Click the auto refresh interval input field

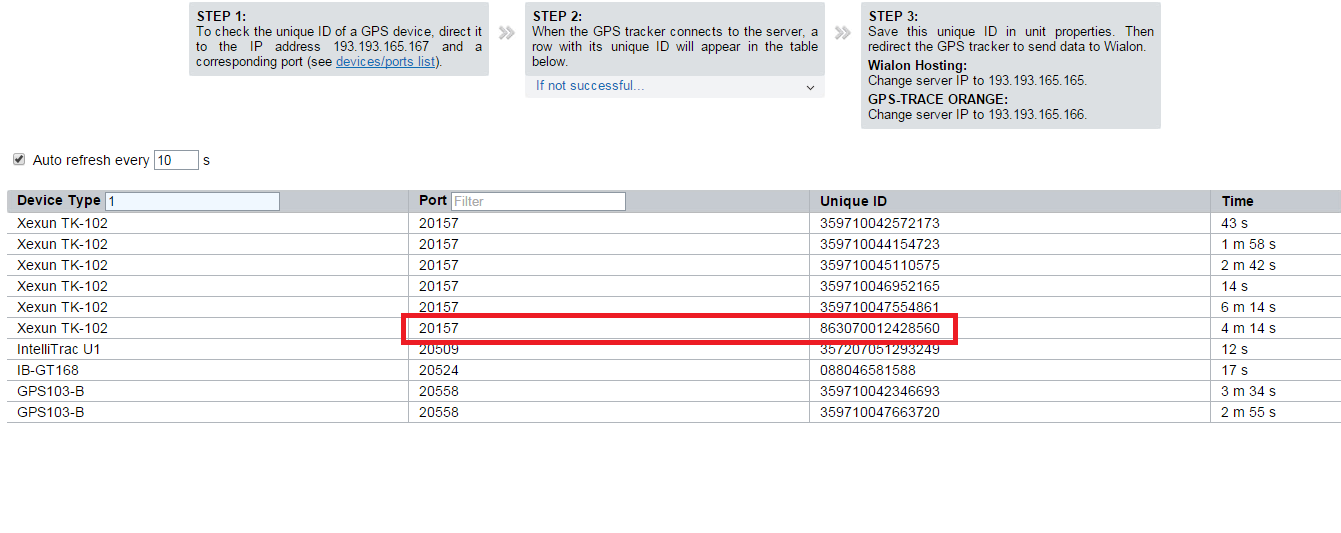[x=176, y=160]
